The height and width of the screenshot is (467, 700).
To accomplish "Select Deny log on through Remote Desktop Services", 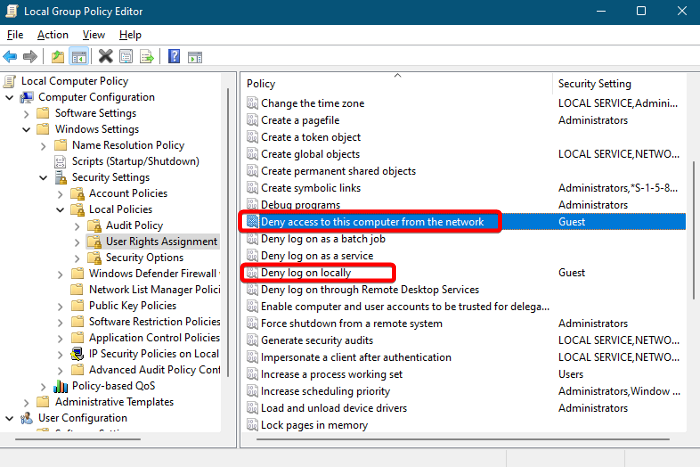I will [x=370, y=290].
